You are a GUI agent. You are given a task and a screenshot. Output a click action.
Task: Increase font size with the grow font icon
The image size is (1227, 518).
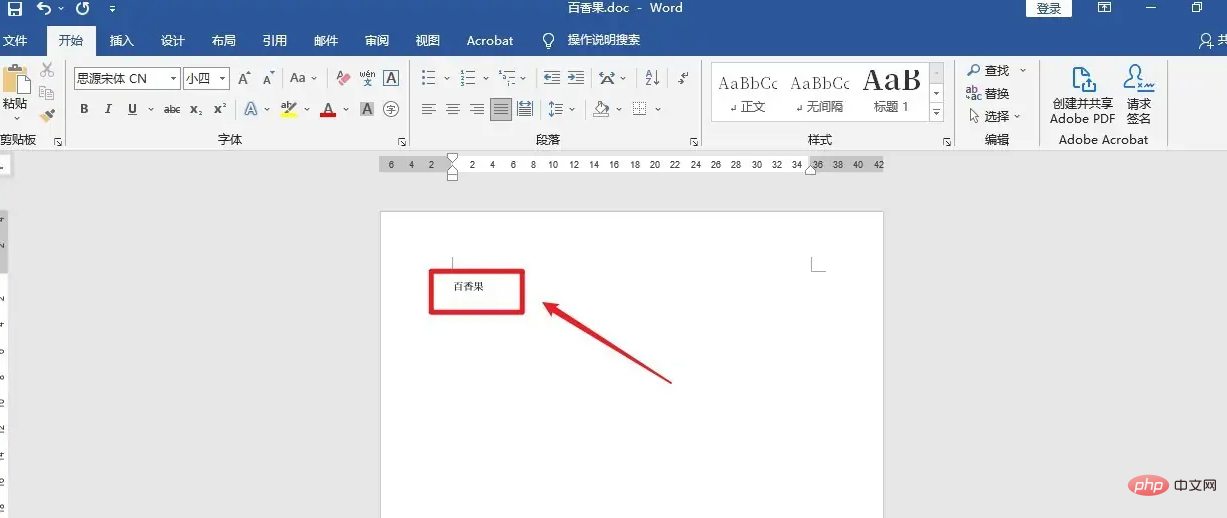[244, 78]
